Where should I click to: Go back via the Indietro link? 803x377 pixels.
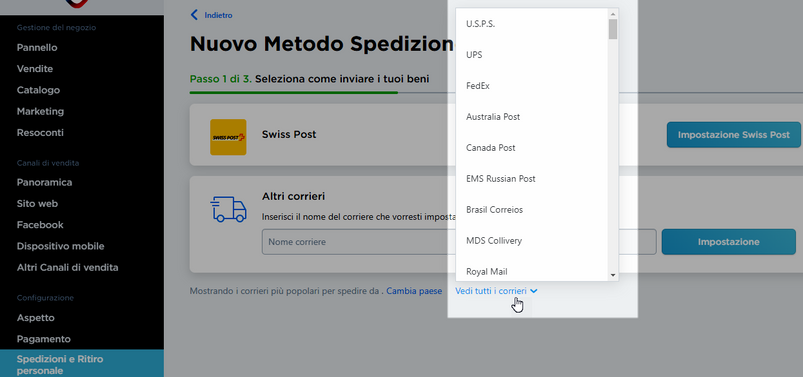click(x=218, y=15)
